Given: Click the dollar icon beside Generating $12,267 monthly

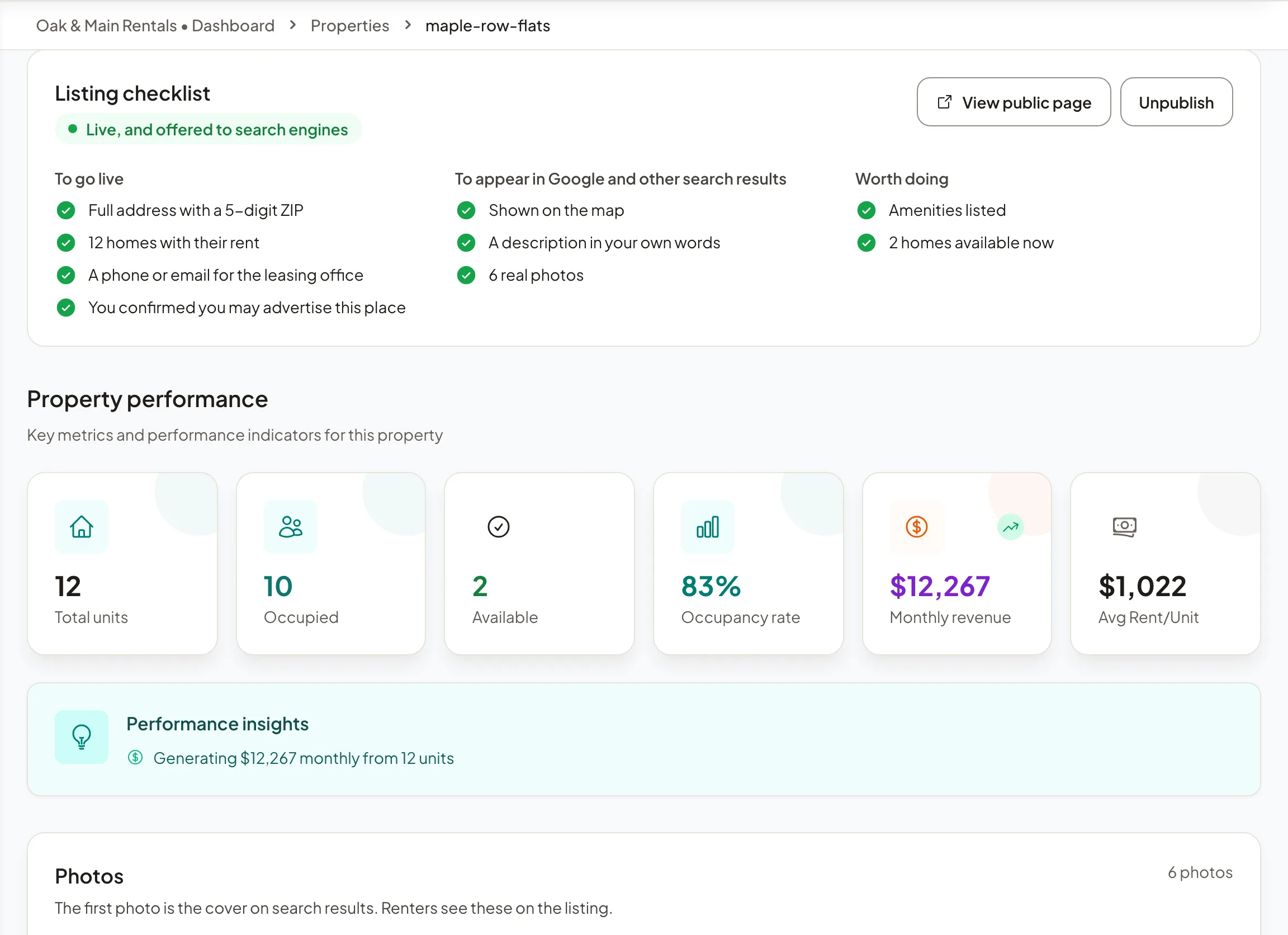Looking at the screenshot, I should pyautogui.click(x=135, y=757).
